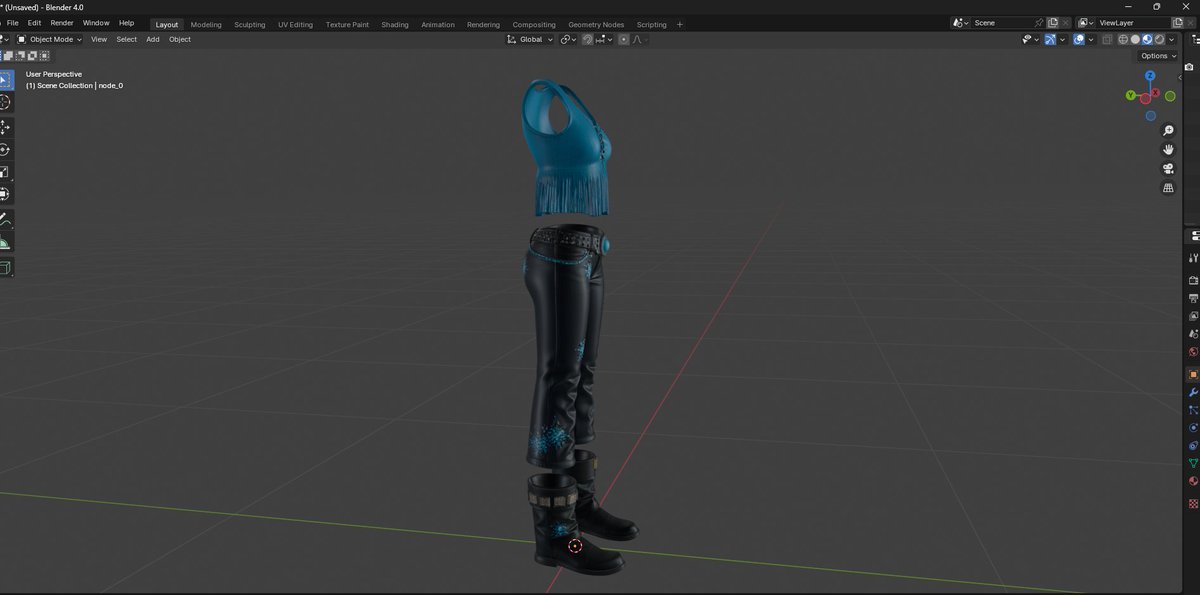Pick the Move tool
Viewport: 1200px width, 595px height.
tap(5, 127)
